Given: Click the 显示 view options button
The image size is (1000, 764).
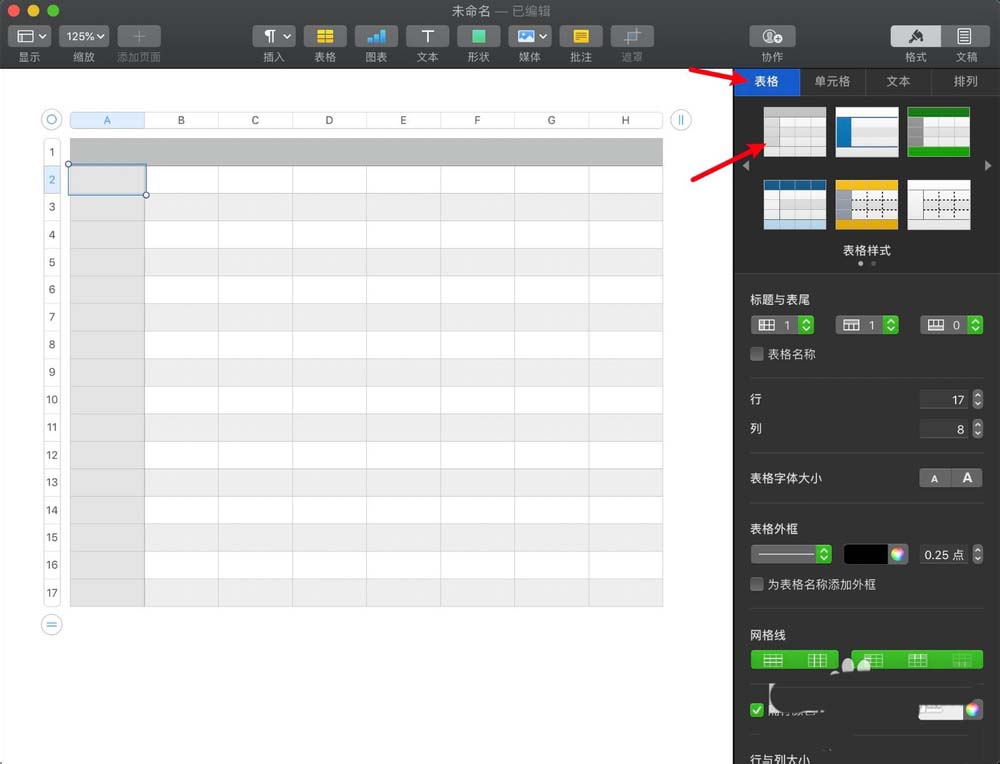Looking at the screenshot, I should click(29, 36).
